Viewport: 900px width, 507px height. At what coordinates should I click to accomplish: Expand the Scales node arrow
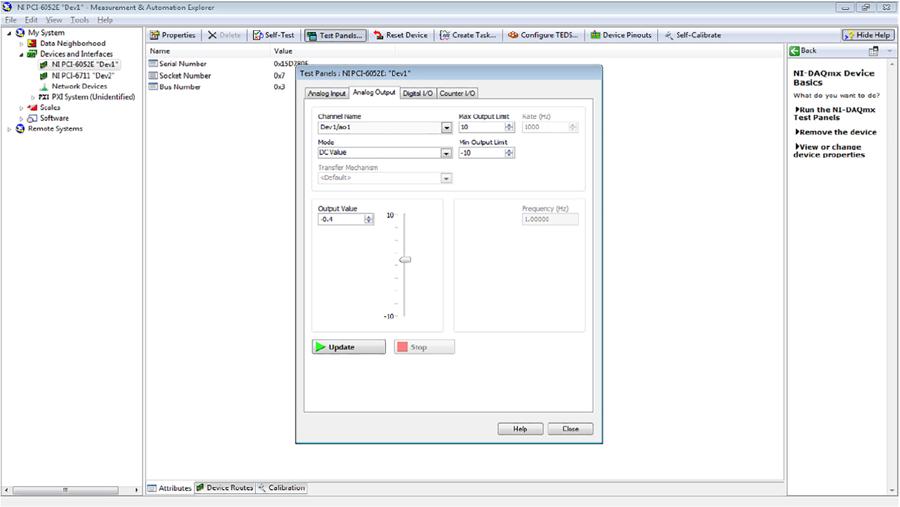[x=21, y=108]
